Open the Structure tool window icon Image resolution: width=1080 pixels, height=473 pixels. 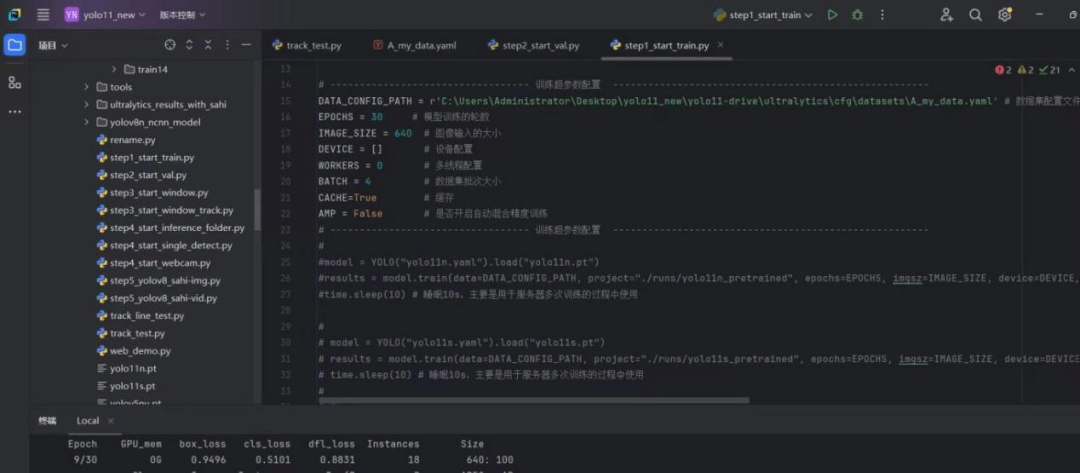coord(14,83)
